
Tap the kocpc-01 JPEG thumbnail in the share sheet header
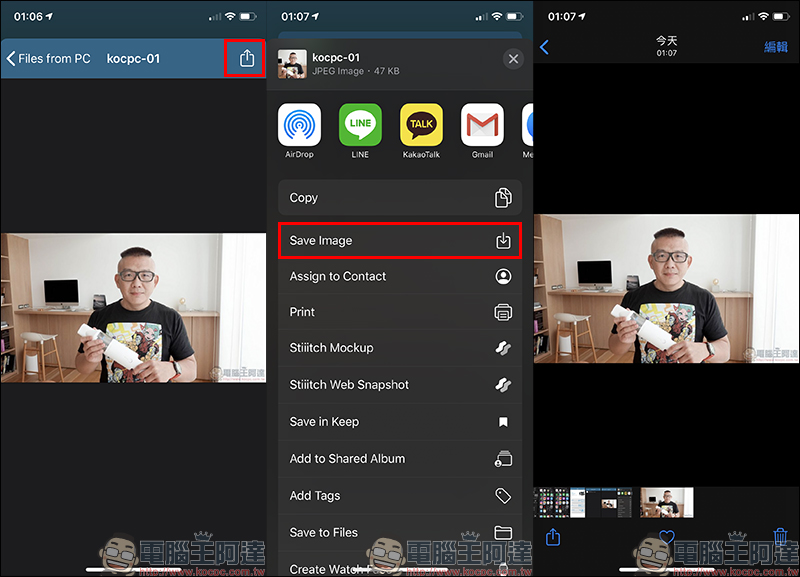pyautogui.click(x=292, y=64)
